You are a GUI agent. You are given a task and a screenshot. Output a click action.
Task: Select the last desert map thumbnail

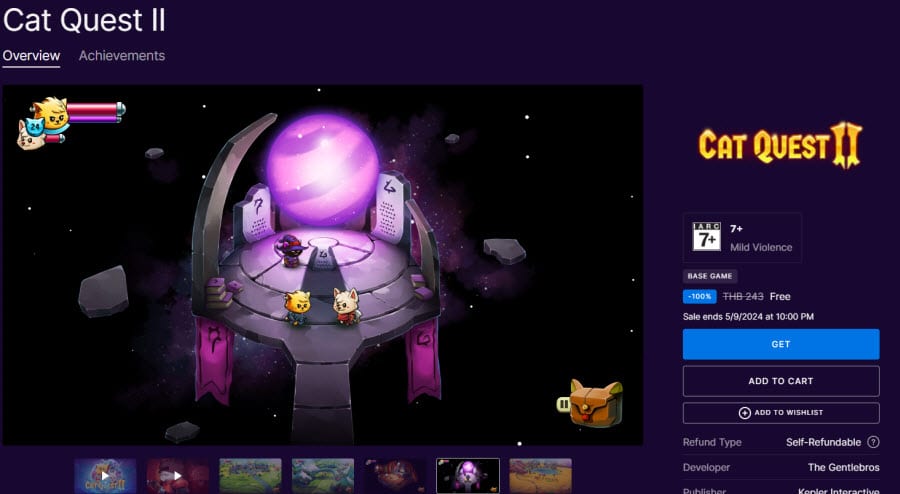(540, 476)
